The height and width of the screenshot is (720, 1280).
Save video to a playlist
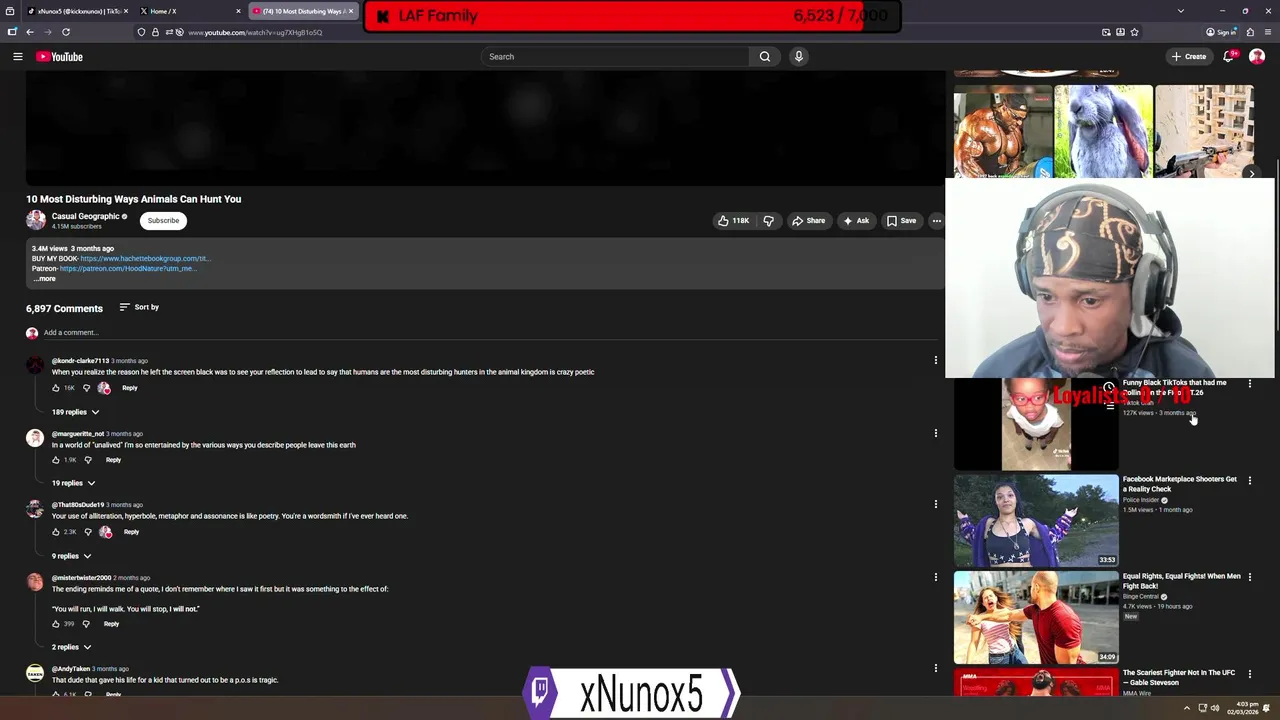click(x=901, y=221)
